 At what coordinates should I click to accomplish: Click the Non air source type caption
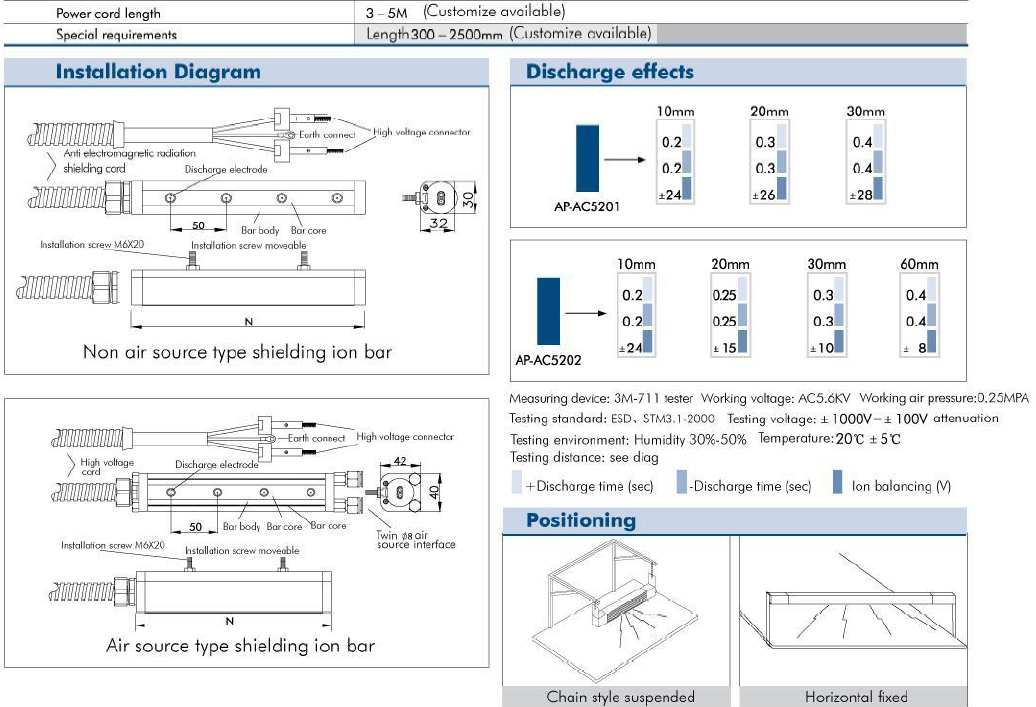coord(236,352)
